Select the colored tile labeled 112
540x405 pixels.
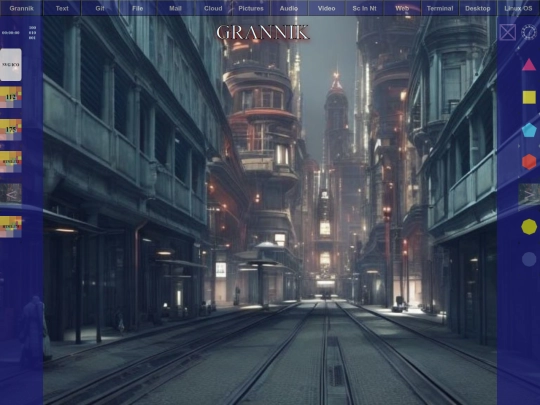(x=11, y=97)
